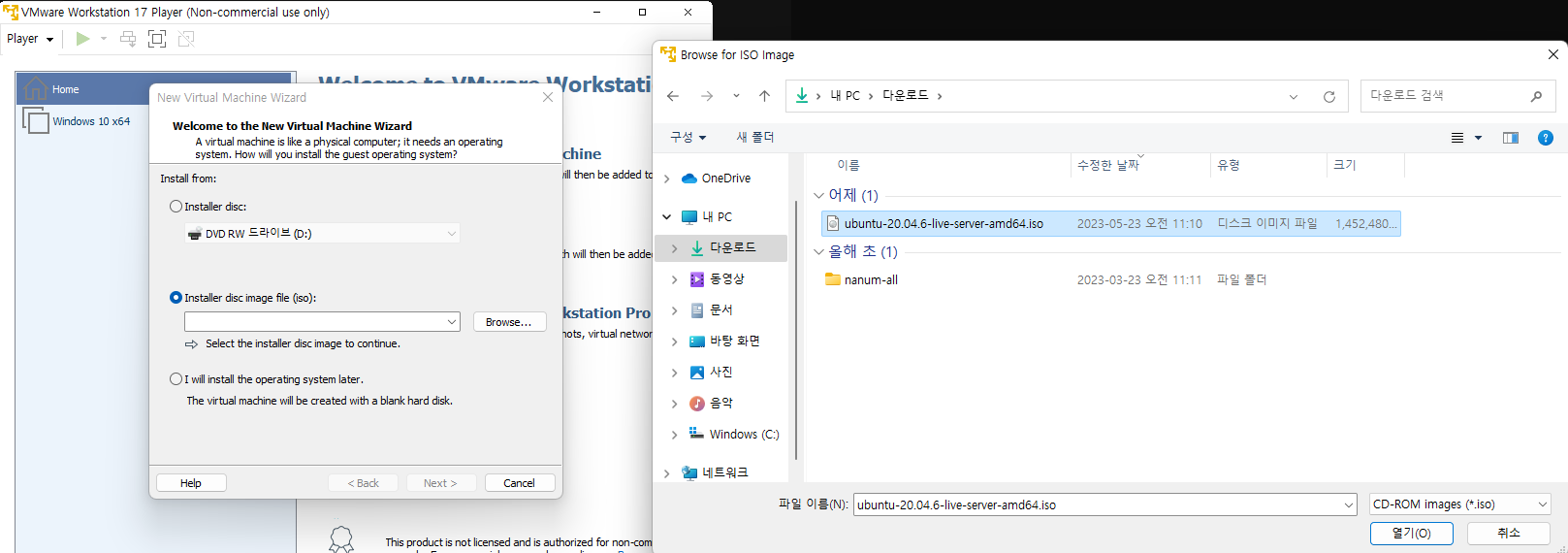Click the 다운로드 breadcrumb in address bar
Image resolution: width=1568 pixels, height=553 pixels.
point(906,96)
